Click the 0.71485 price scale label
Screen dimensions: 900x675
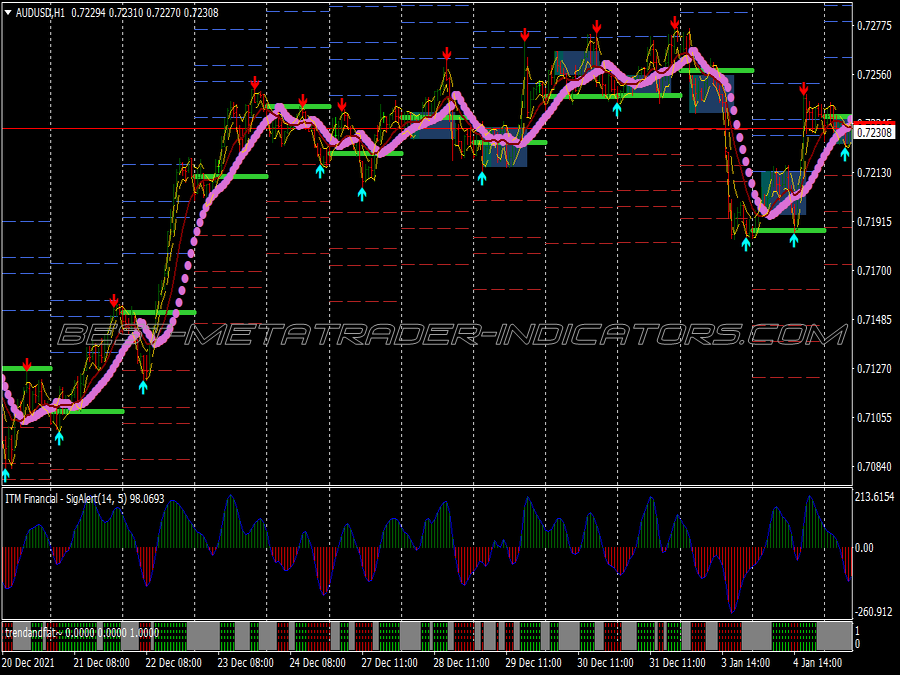(874, 320)
